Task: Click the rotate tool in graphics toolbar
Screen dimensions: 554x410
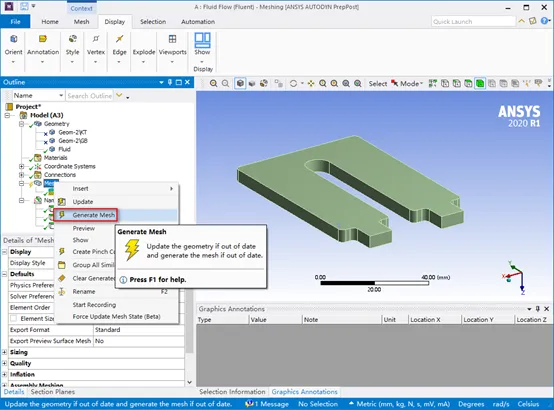Action: coord(293,84)
